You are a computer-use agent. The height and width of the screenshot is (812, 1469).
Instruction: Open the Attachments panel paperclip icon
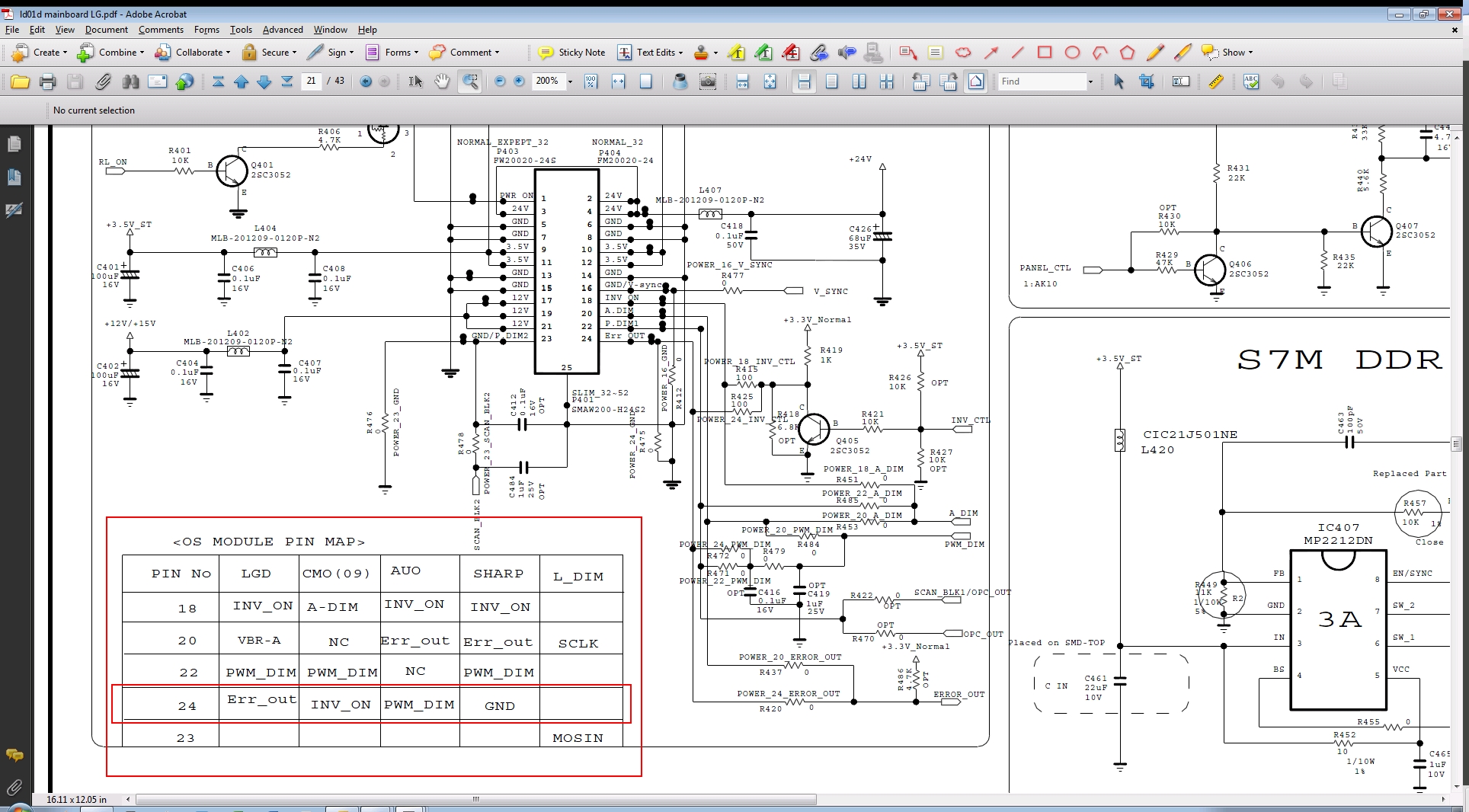14,787
